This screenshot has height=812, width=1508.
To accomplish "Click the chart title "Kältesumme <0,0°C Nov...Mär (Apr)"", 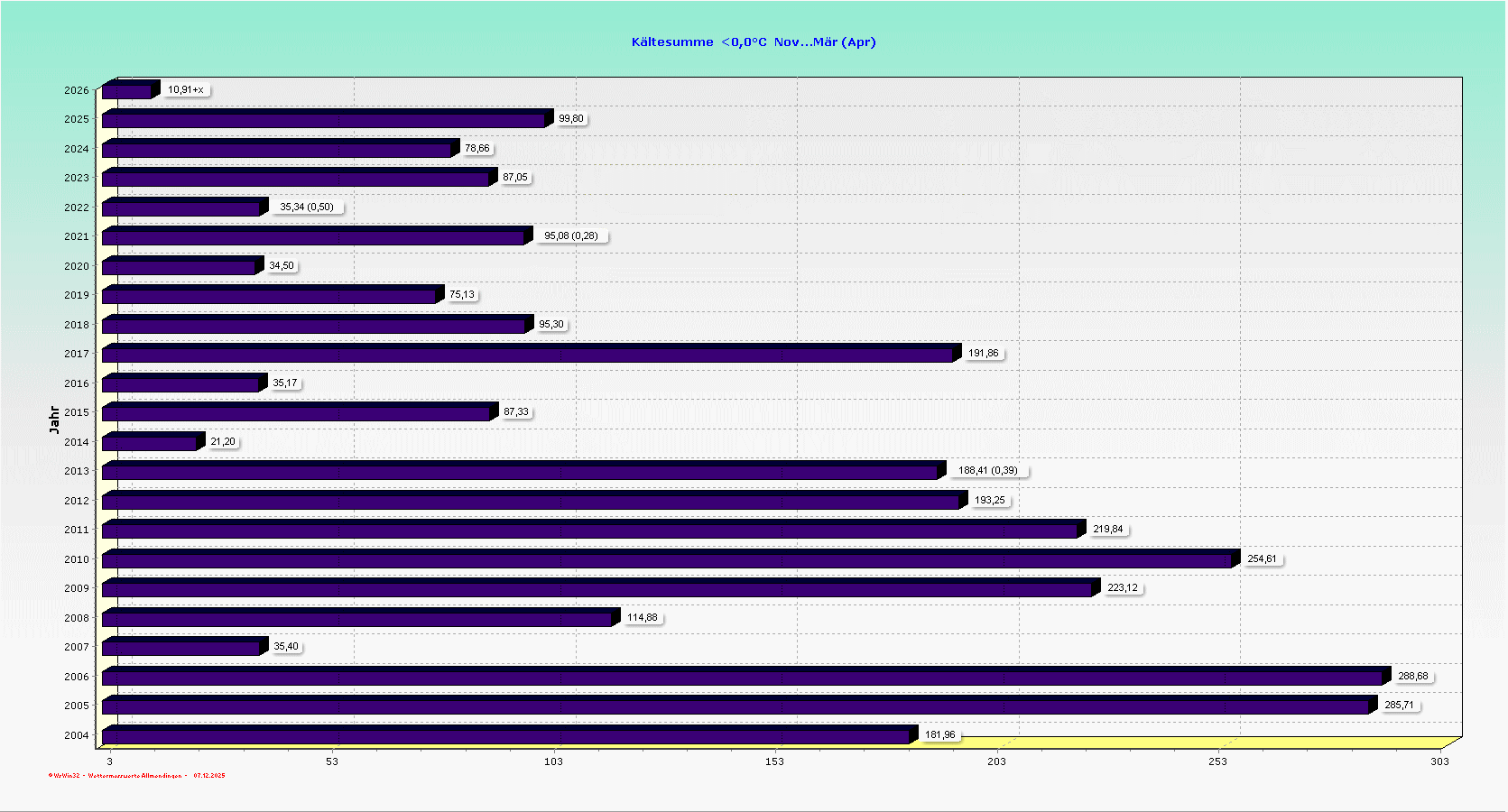I will click(x=753, y=42).
